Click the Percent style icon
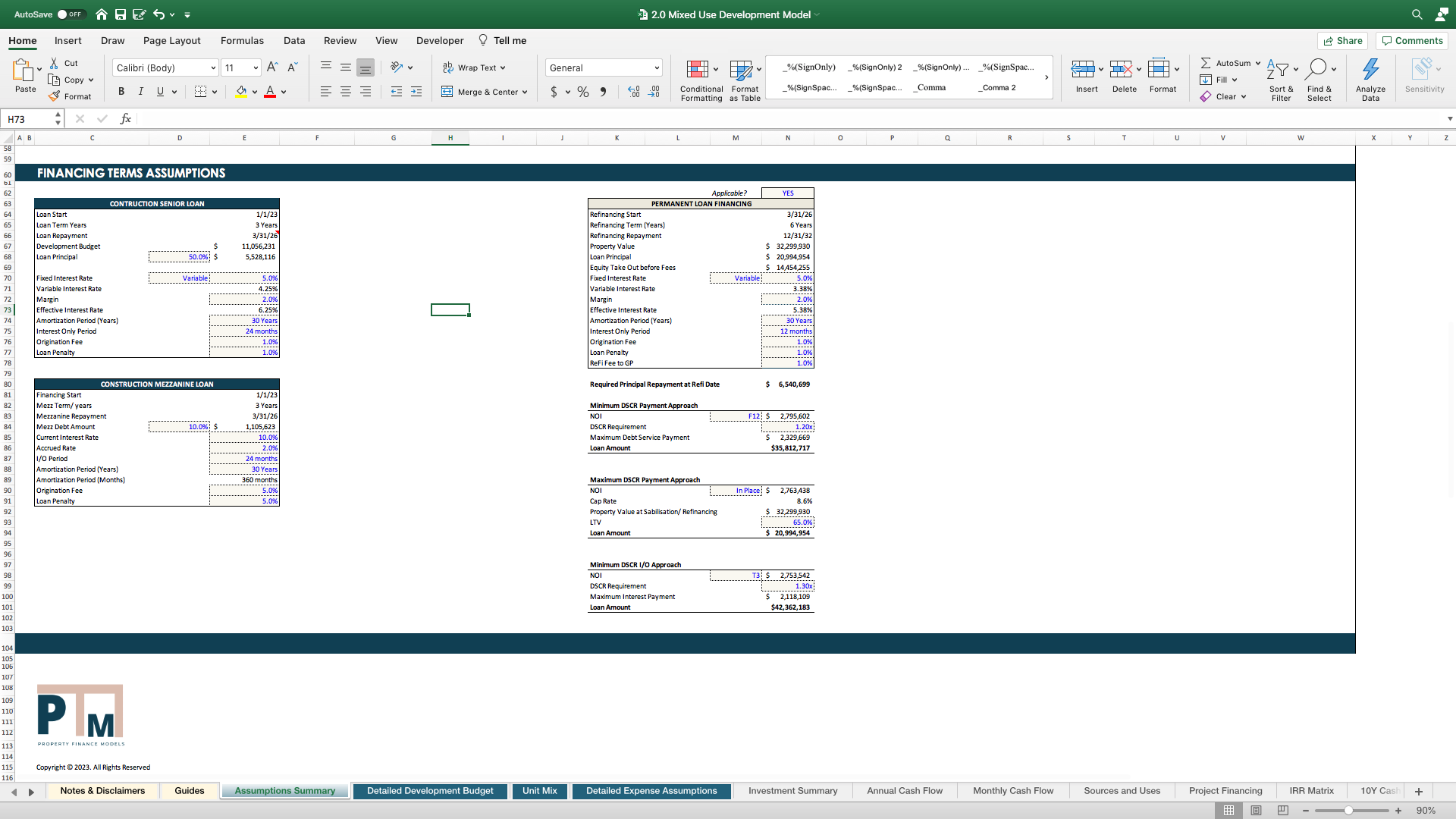1456x819 pixels. 582,92
